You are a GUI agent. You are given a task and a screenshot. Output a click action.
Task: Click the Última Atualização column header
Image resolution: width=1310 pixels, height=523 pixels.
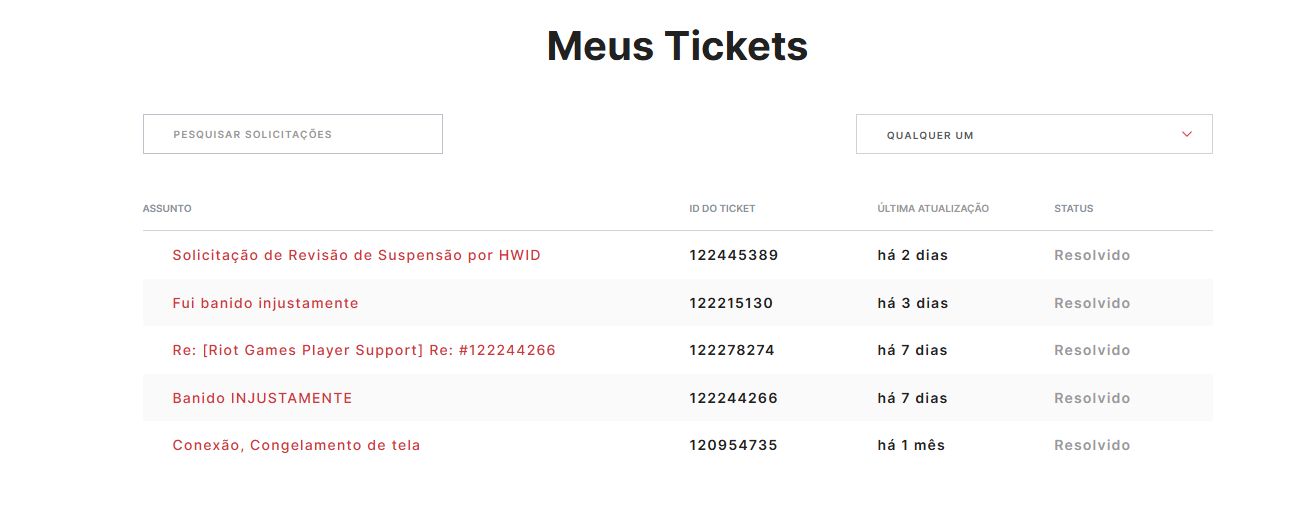[x=933, y=209]
